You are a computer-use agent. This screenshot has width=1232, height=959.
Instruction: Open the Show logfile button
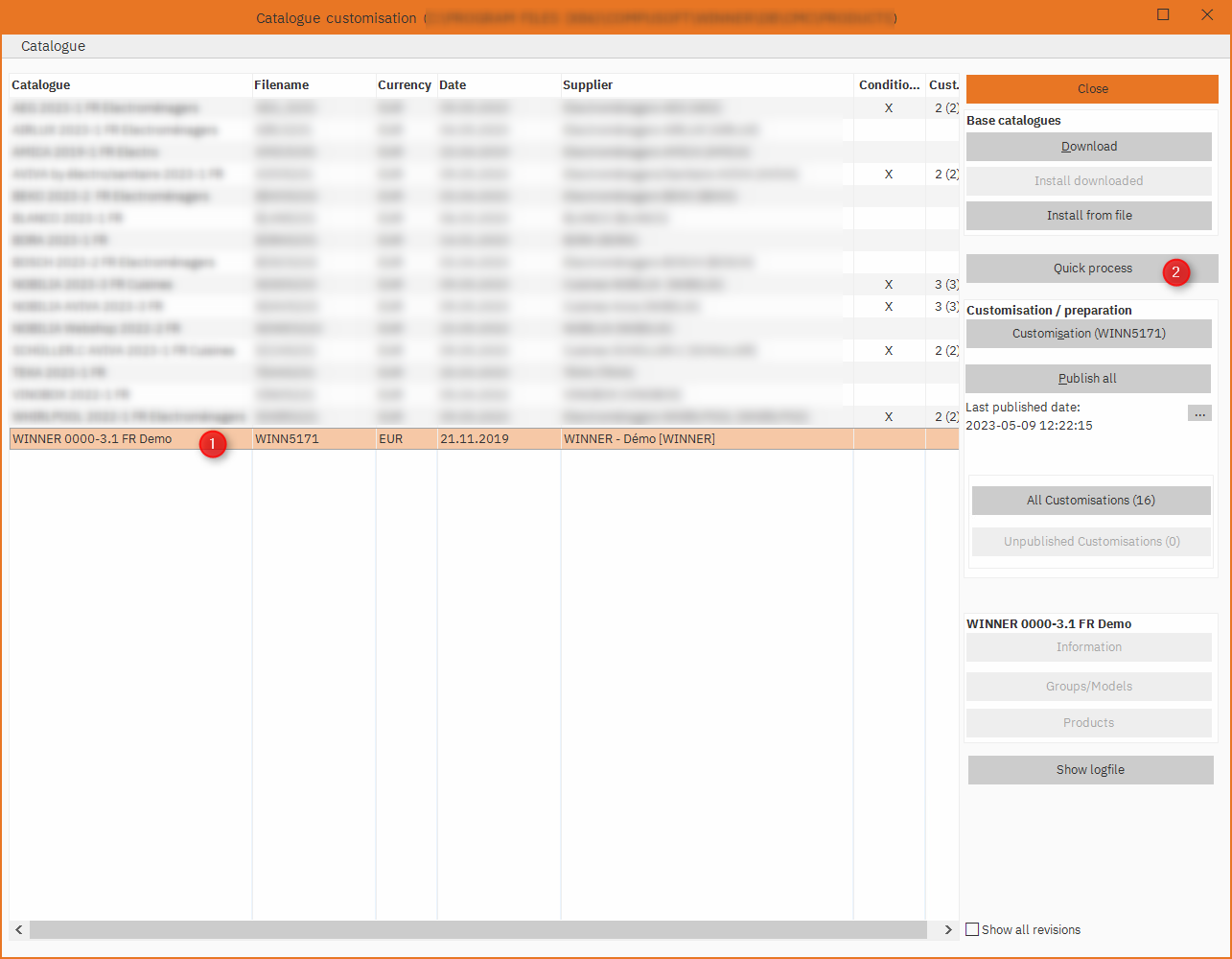[1090, 770]
